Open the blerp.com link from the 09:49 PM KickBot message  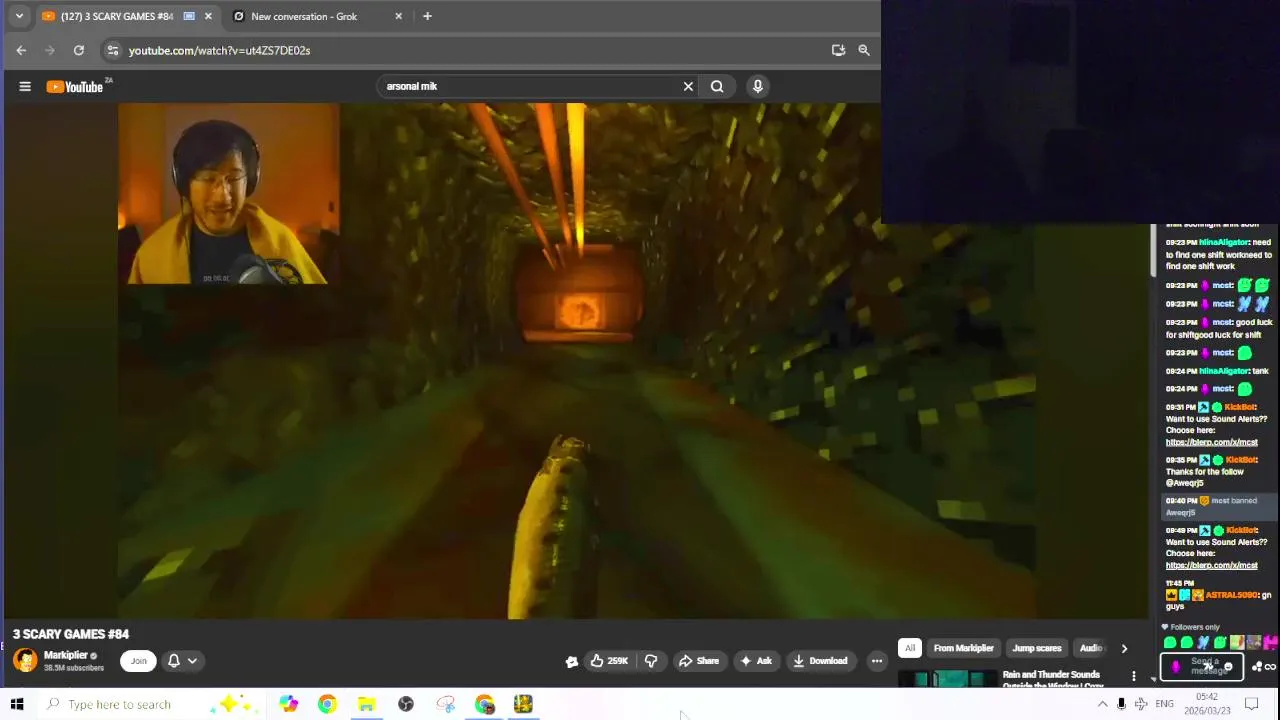(x=1211, y=565)
